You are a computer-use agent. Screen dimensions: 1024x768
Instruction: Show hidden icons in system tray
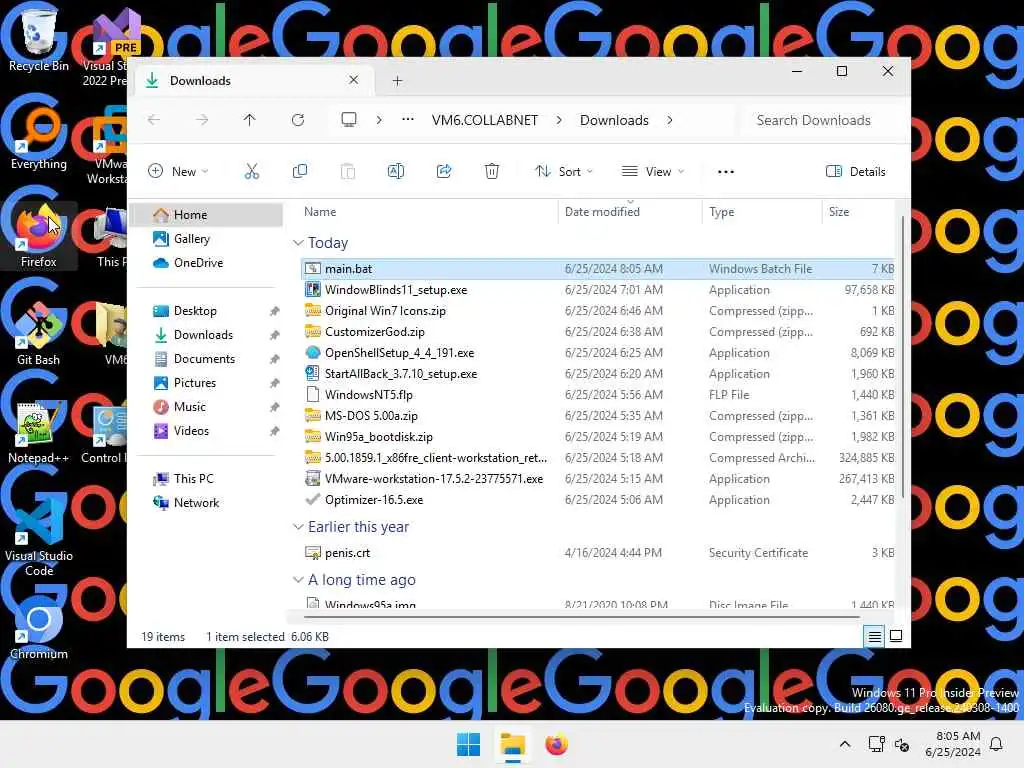pyautogui.click(x=844, y=744)
